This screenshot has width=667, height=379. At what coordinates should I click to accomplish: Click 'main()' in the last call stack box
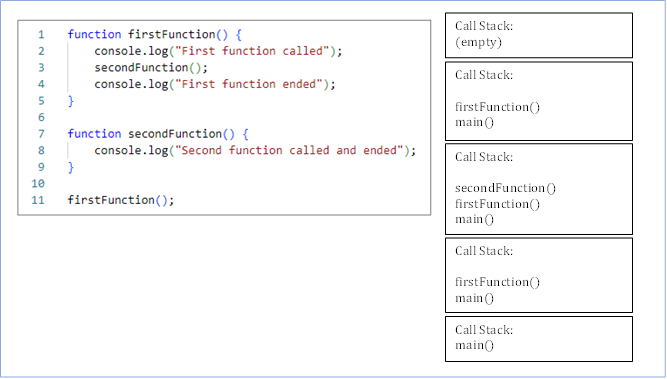click(x=474, y=345)
